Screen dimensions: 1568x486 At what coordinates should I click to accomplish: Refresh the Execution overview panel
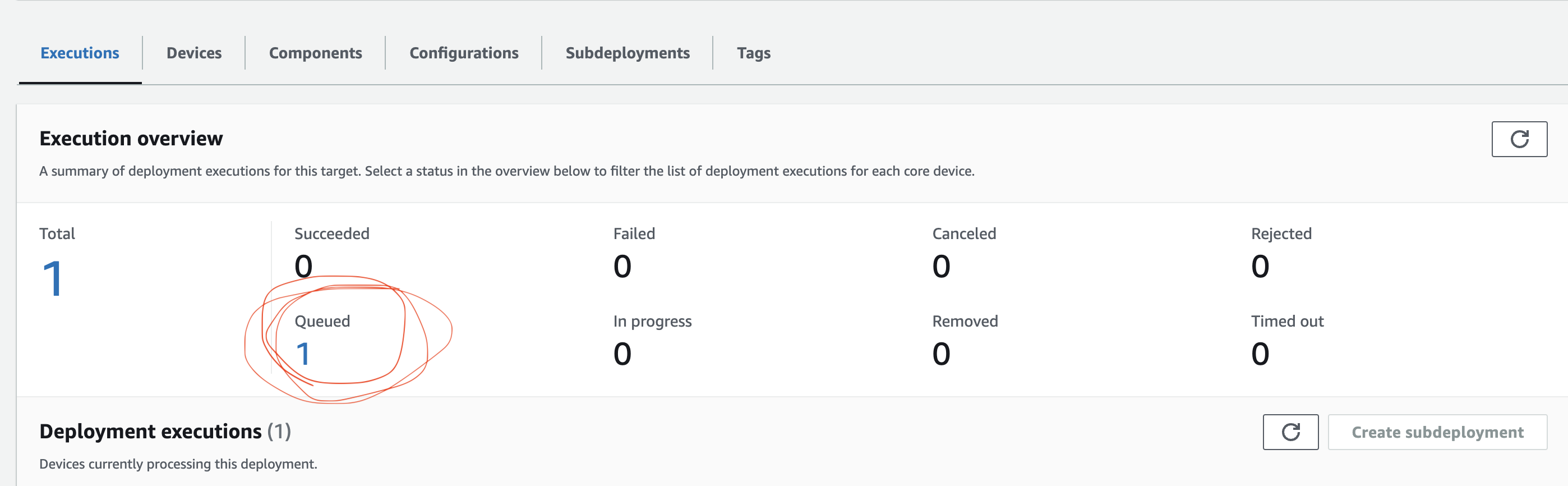pyautogui.click(x=1519, y=139)
